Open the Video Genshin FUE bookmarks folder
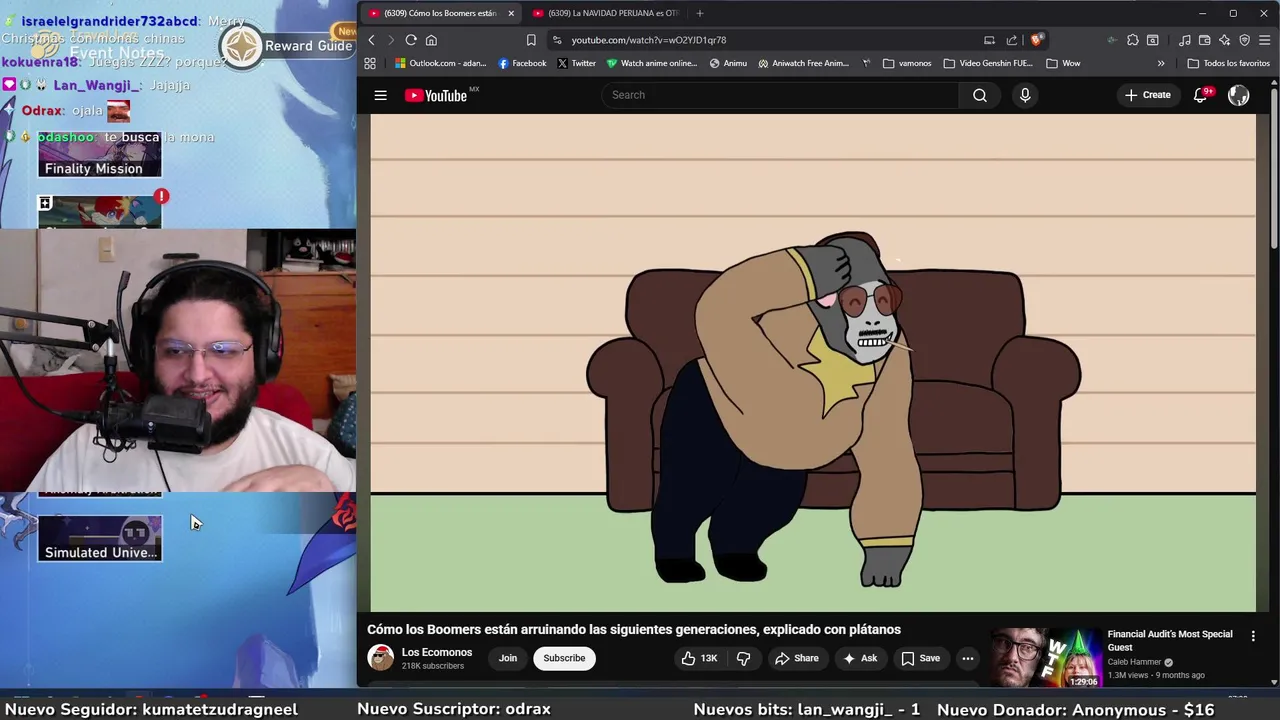Image resolution: width=1280 pixels, height=720 pixels. click(x=988, y=63)
